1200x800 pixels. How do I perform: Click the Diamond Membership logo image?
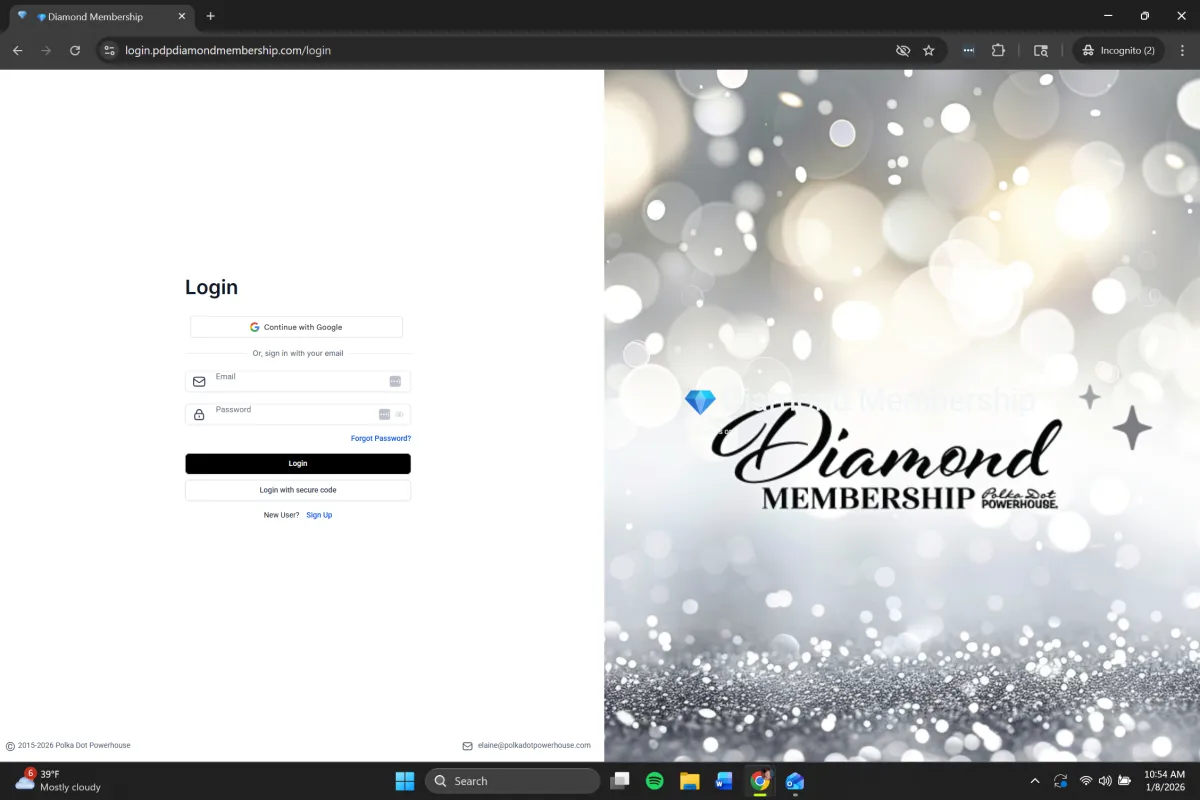pyautogui.click(x=886, y=459)
